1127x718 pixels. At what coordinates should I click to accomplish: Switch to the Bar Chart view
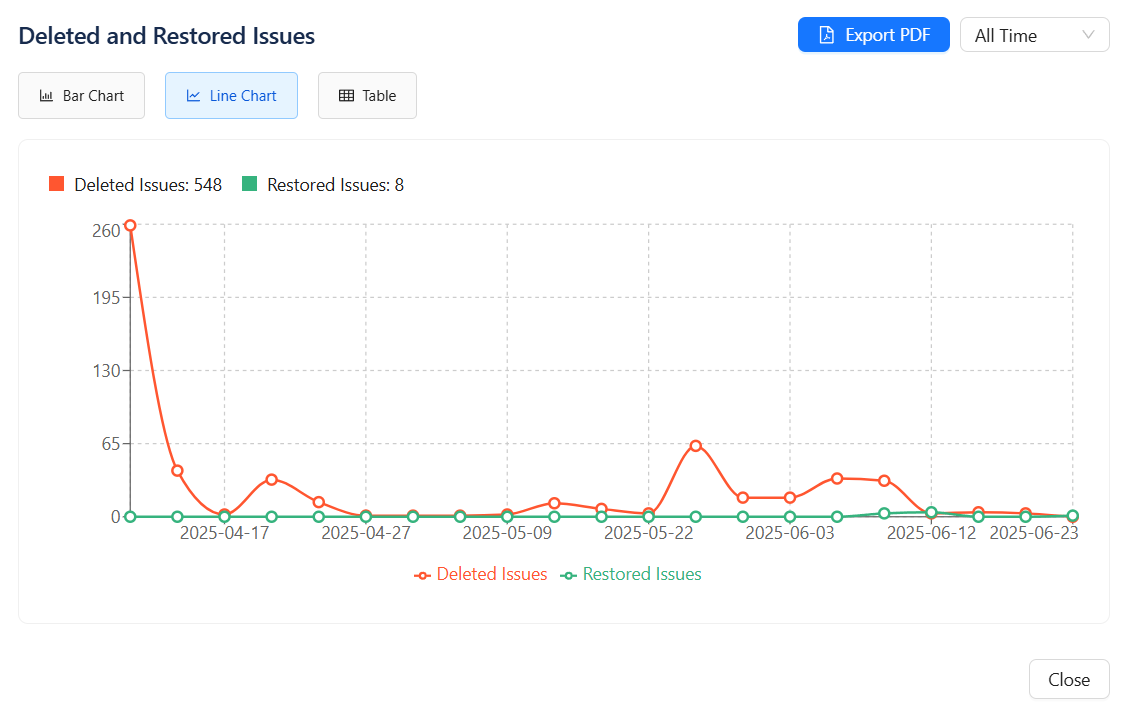click(81, 96)
